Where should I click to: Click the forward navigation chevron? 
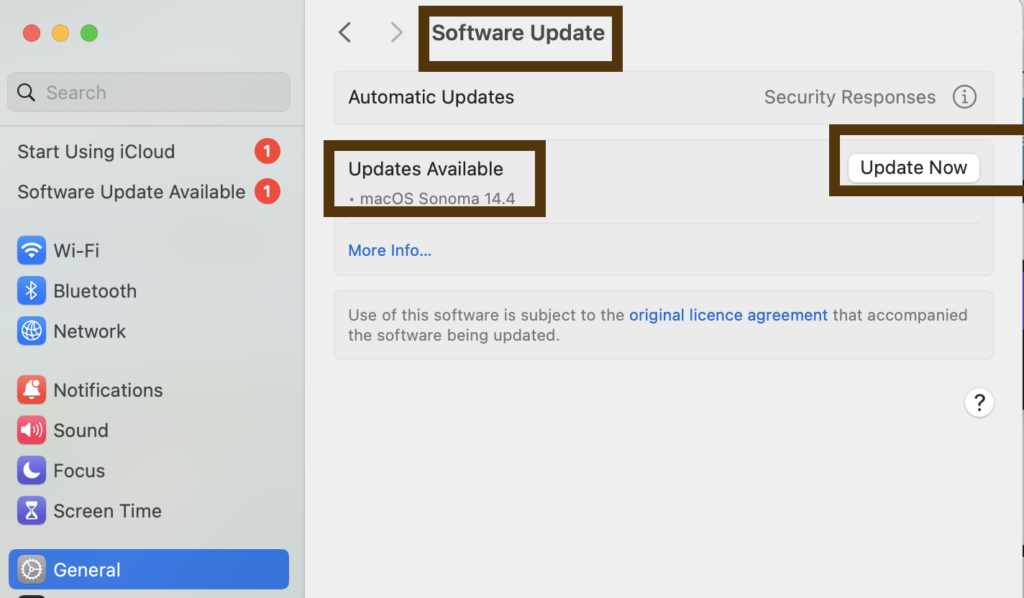point(396,32)
